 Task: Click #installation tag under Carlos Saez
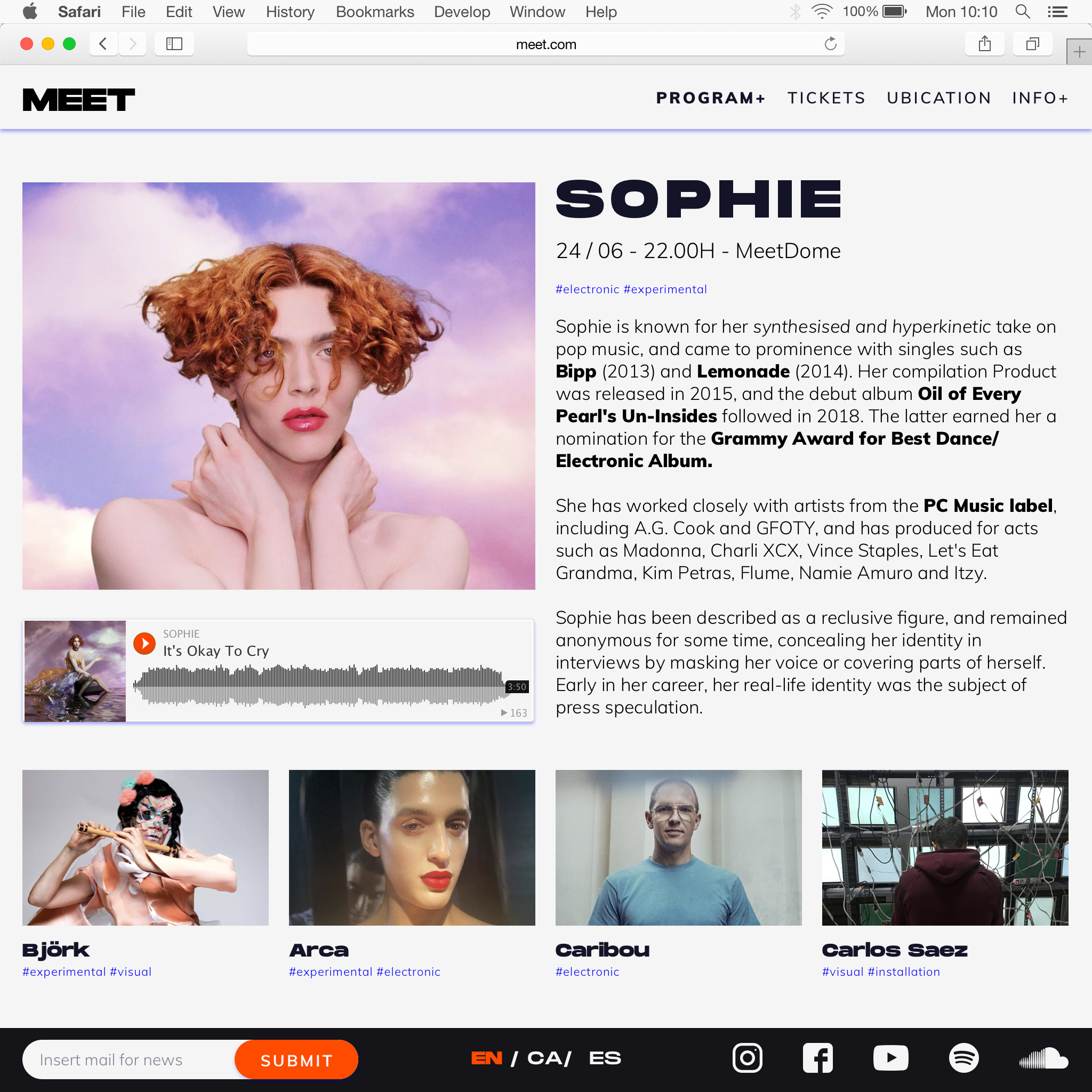point(903,971)
